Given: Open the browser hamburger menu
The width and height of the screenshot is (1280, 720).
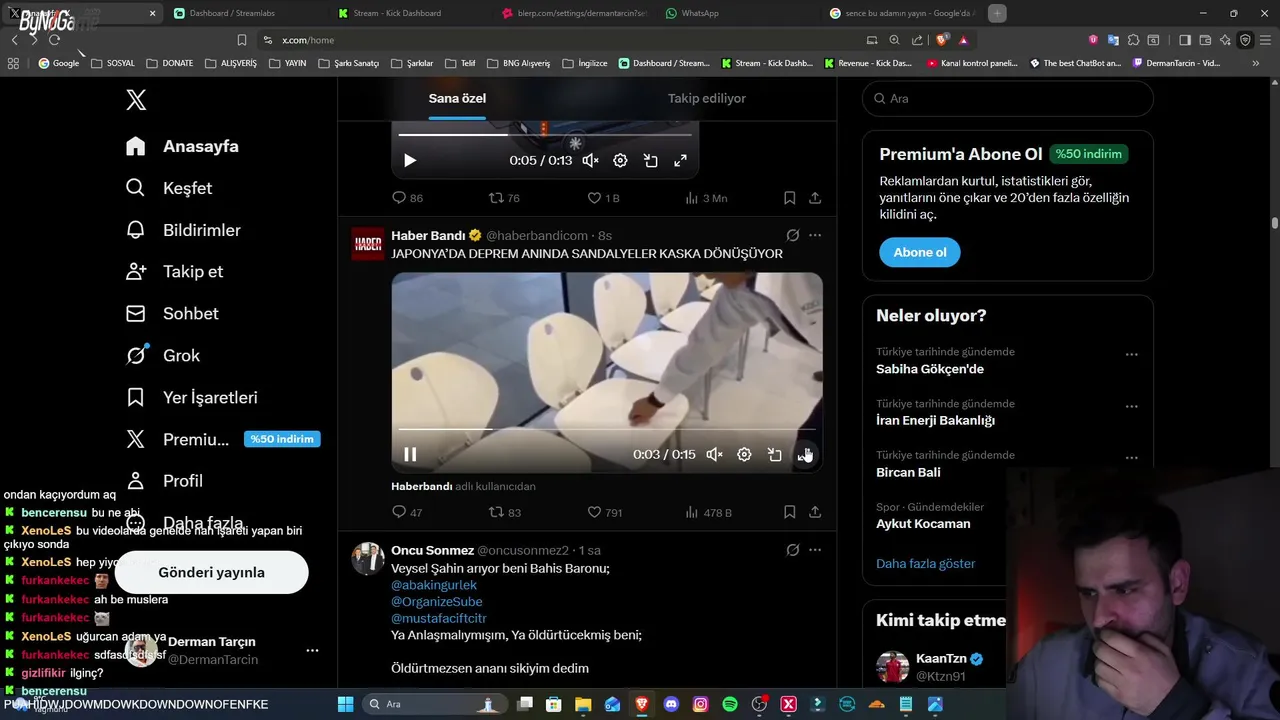Looking at the screenshot, I should click(x=1265, y=40).
